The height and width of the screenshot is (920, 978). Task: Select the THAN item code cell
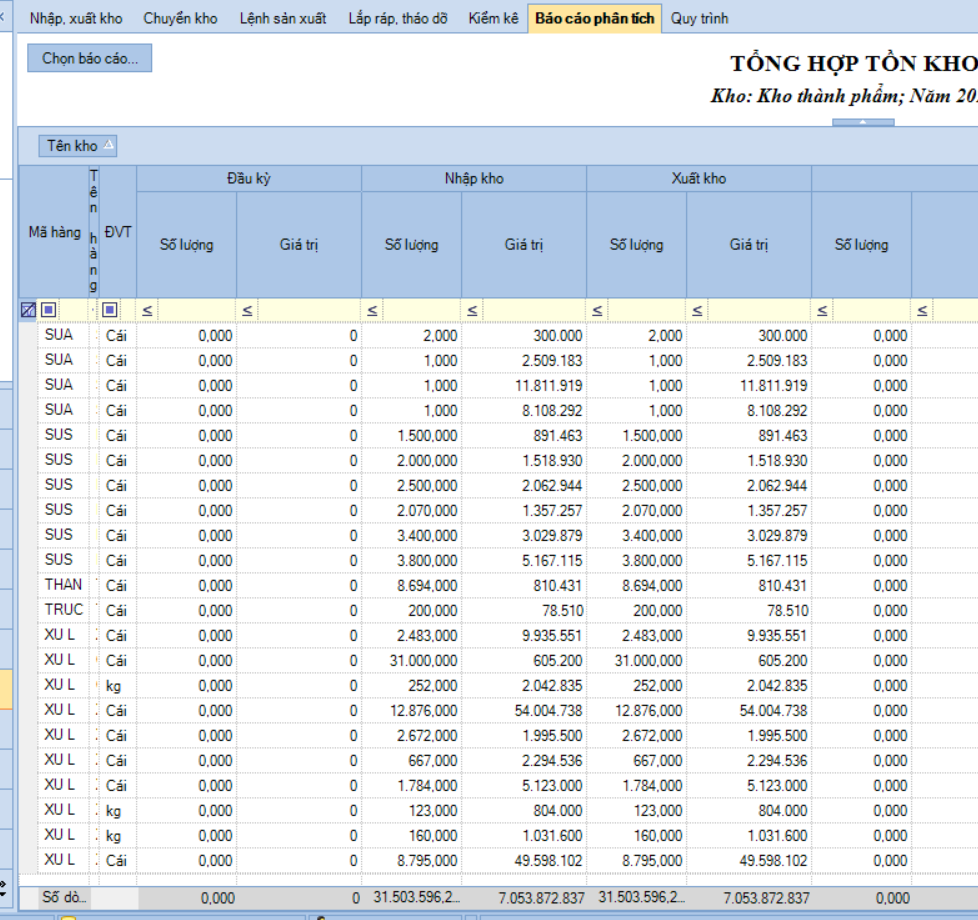click(63, 584)
